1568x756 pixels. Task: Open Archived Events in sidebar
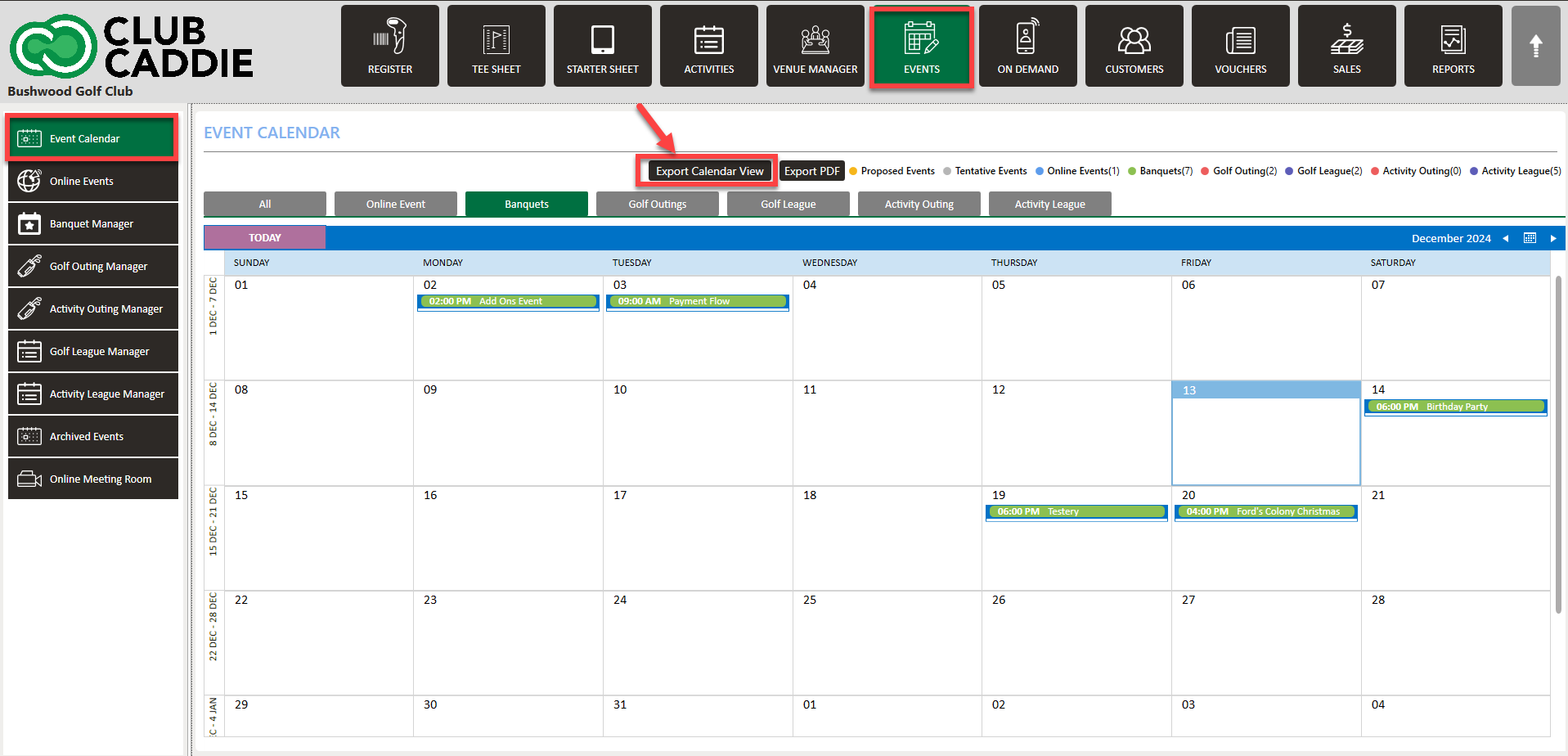click(93, 436)
